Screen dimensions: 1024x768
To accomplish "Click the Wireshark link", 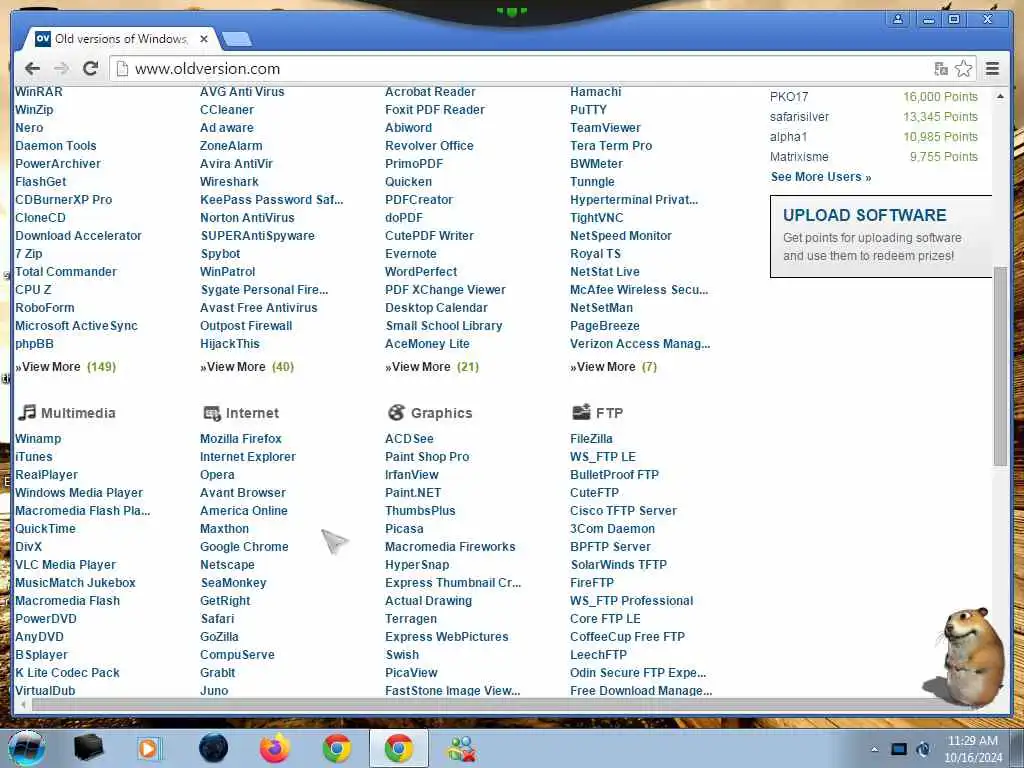I will click(229, 182).
